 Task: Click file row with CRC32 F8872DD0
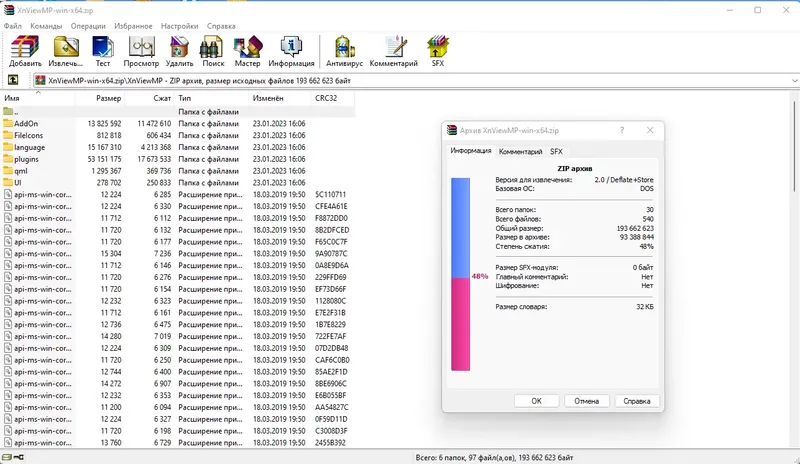[x=178, y=218]
